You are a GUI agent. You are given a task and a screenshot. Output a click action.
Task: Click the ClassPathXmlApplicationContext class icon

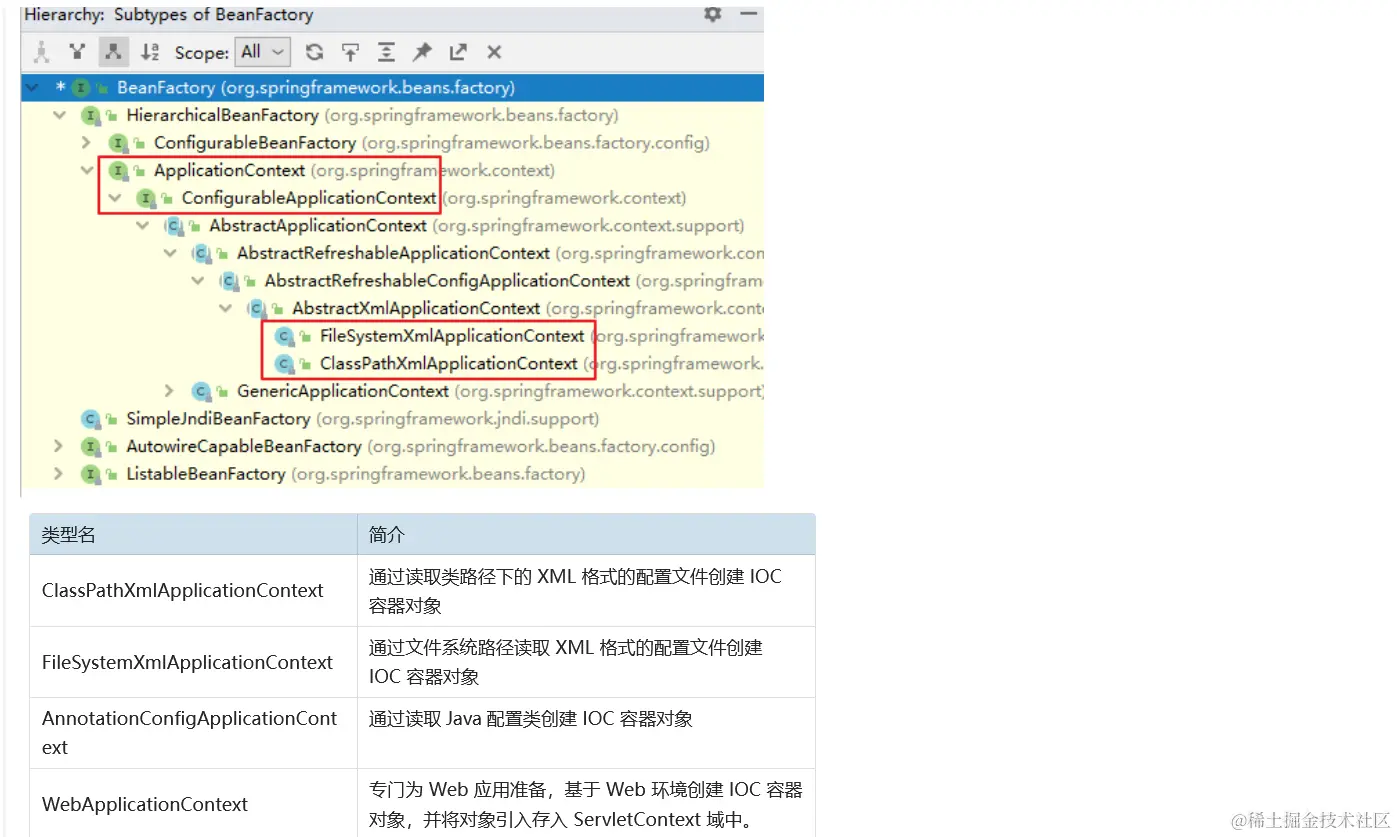pos(284,364)
